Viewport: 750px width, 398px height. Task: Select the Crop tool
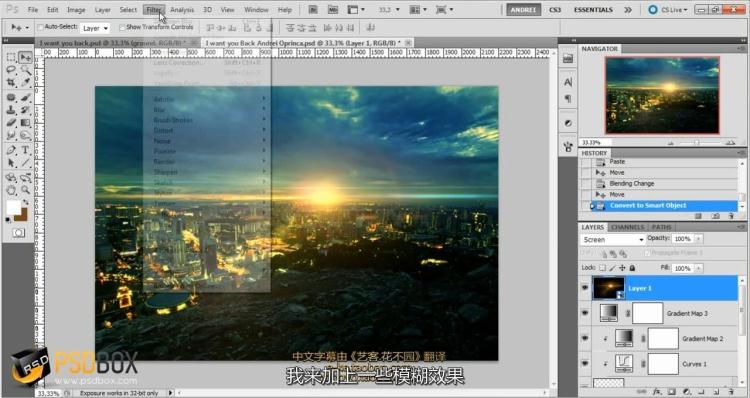point(11,83)
